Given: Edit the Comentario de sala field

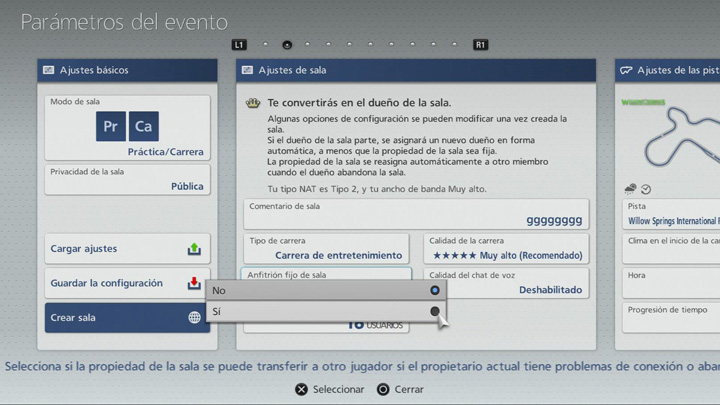Looking at the screenshot, I should 415,213.
